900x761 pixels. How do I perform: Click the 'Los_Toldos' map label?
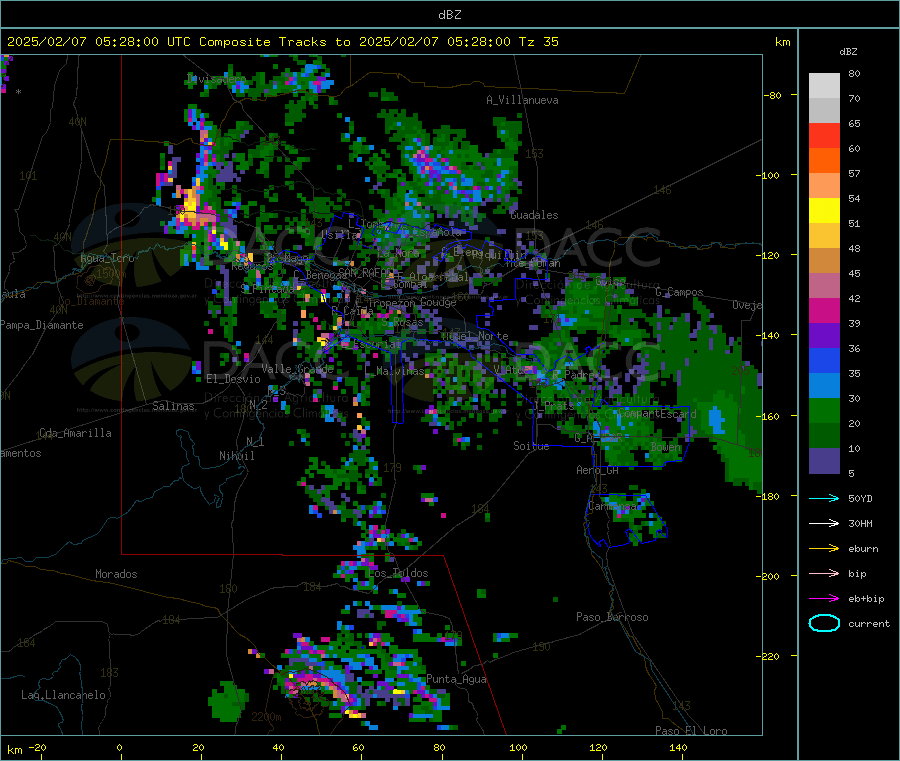click(398, 573)
